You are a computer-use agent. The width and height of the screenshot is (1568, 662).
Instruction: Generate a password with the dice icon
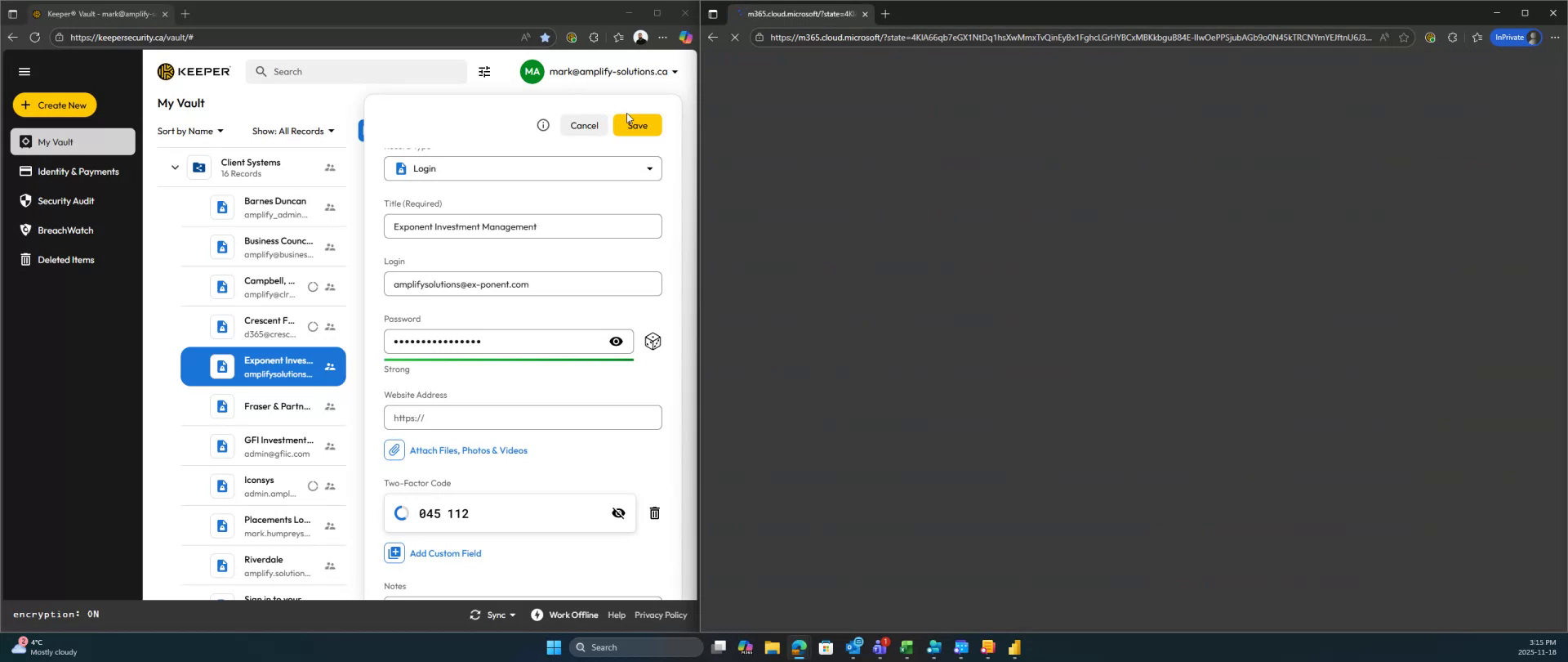click(x=653, y=342)
